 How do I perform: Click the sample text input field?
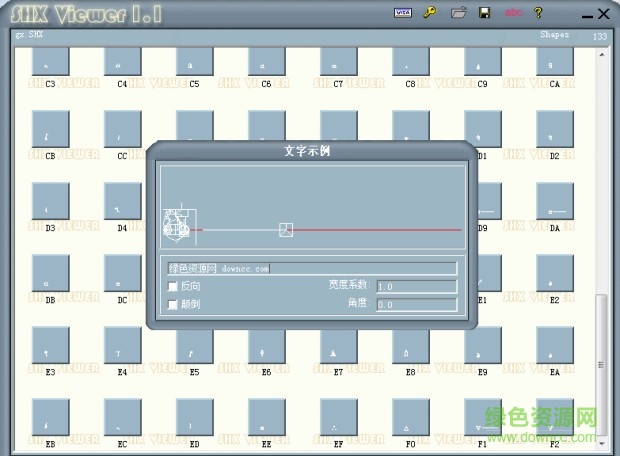tap(312, 268)
